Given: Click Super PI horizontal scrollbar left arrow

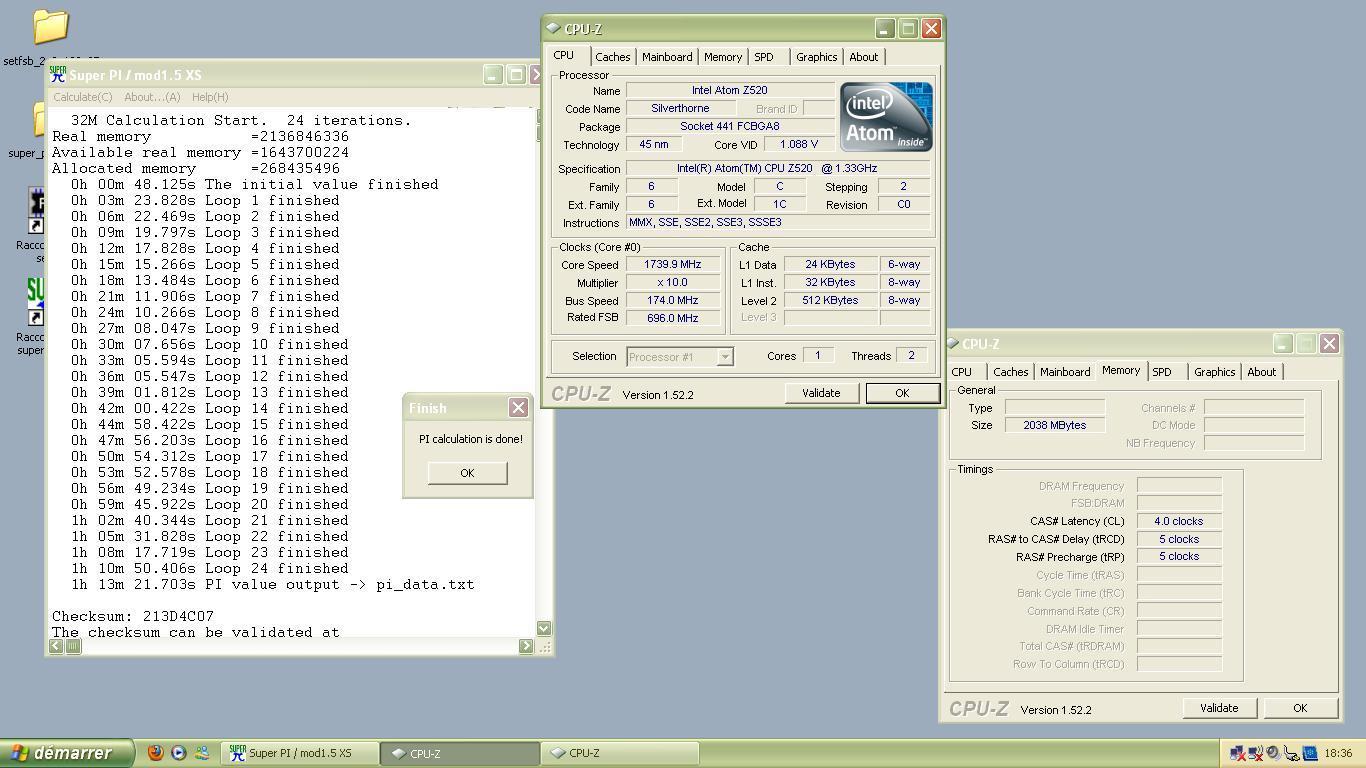Looking at the screenshot, I should pyautogui.click(x=57, y=646).
